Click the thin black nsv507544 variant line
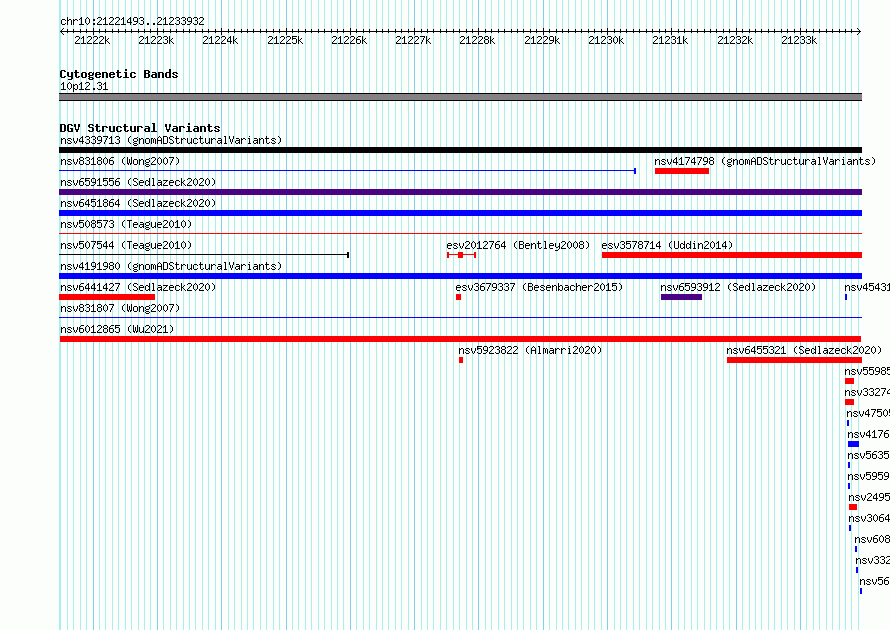 [x=204, y=255]
